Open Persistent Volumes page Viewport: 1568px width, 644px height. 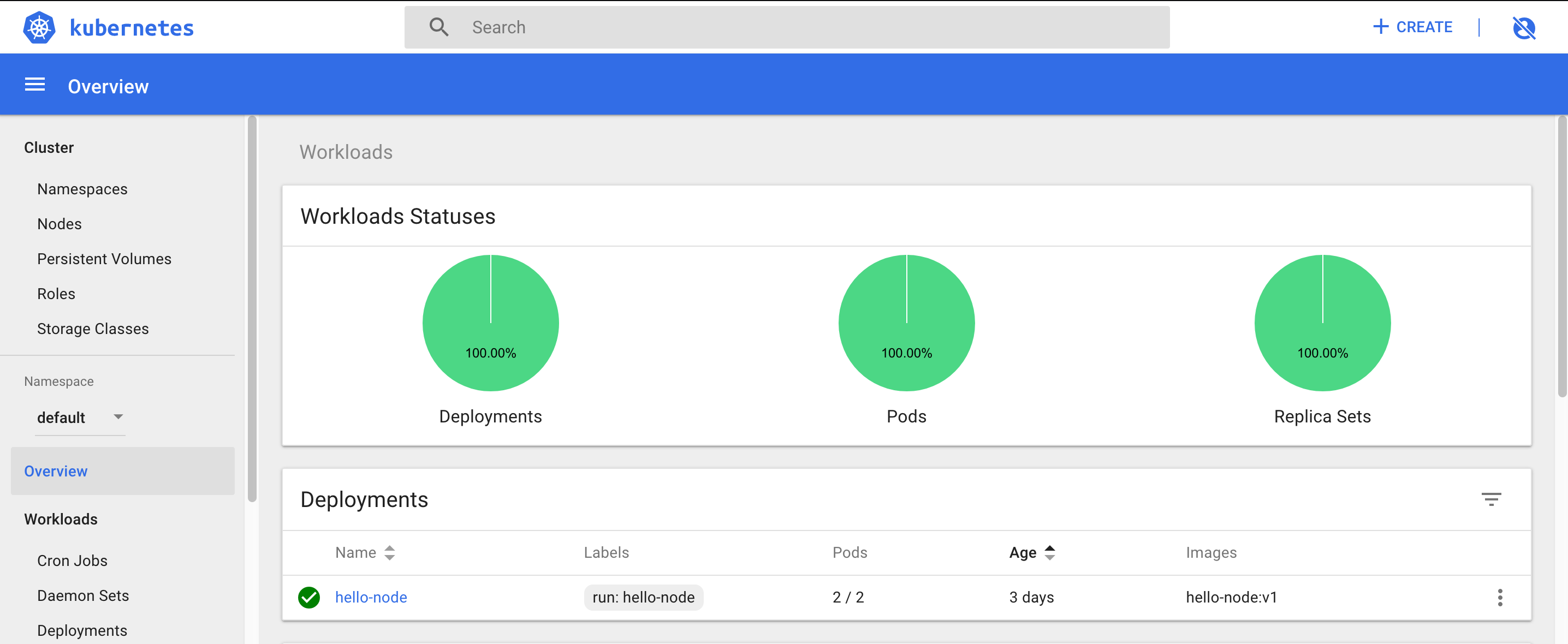click(104, 259)
